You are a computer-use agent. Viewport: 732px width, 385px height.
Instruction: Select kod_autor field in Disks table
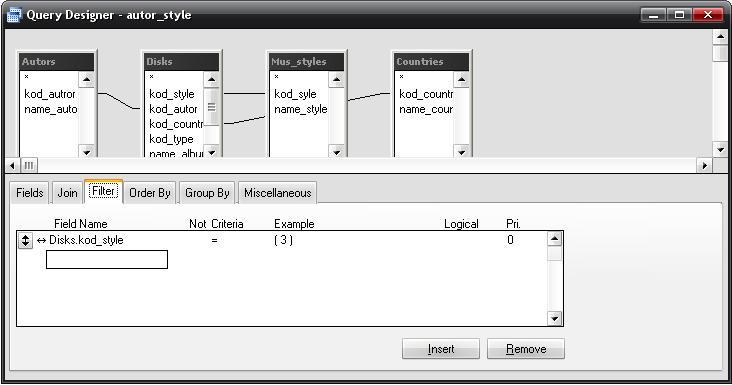[173, 109]
